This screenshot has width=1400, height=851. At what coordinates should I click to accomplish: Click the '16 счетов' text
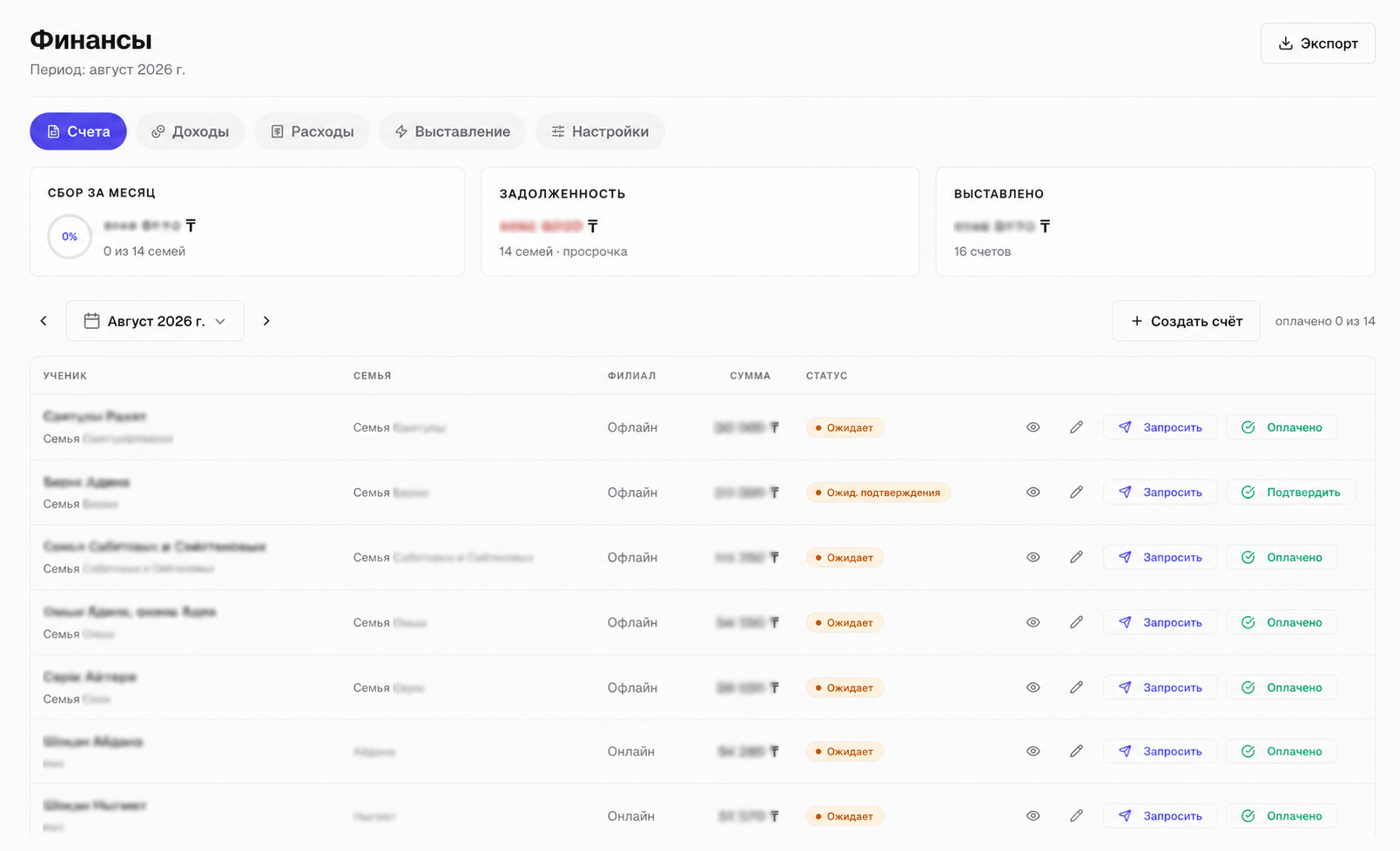click(x=982, y=251)
